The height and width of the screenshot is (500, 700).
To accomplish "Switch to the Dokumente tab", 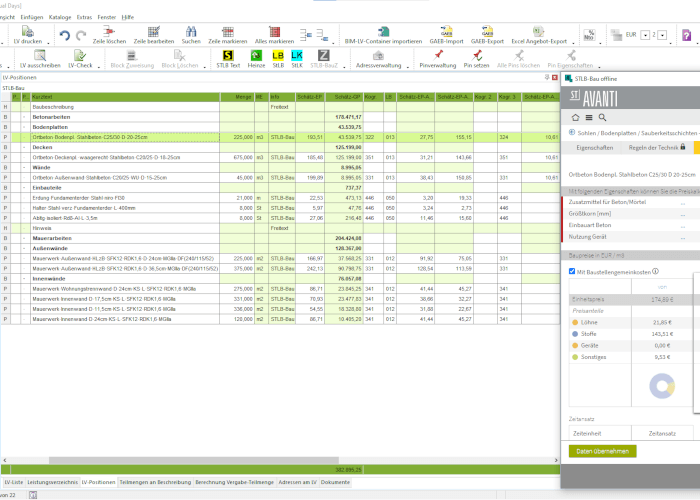I will [x=335, y=482].
